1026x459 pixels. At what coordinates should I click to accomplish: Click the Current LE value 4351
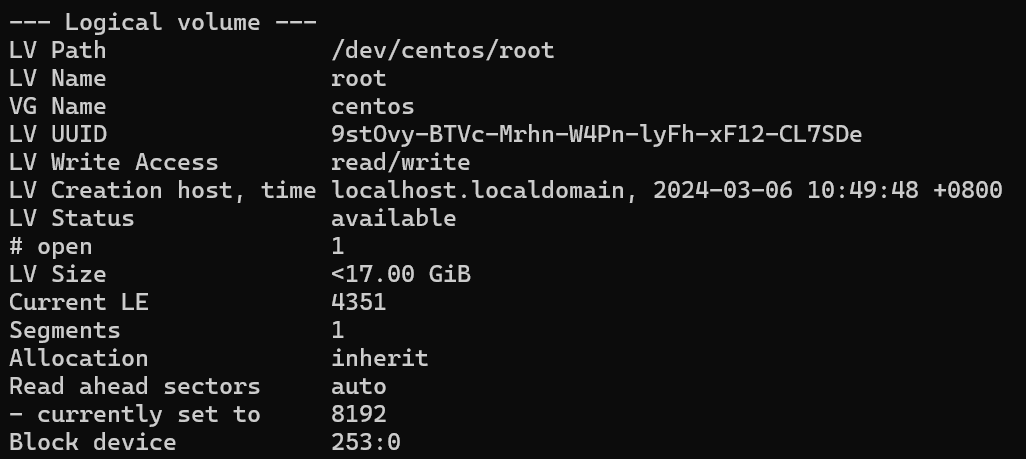[x=359, y=303]
